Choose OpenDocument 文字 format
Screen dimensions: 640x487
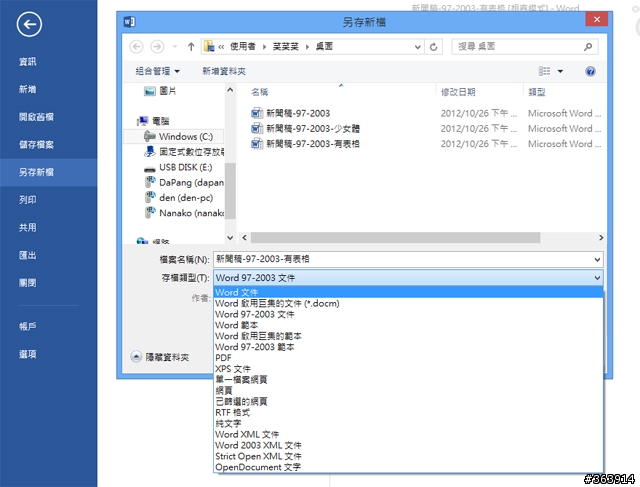tap(408, 467)
